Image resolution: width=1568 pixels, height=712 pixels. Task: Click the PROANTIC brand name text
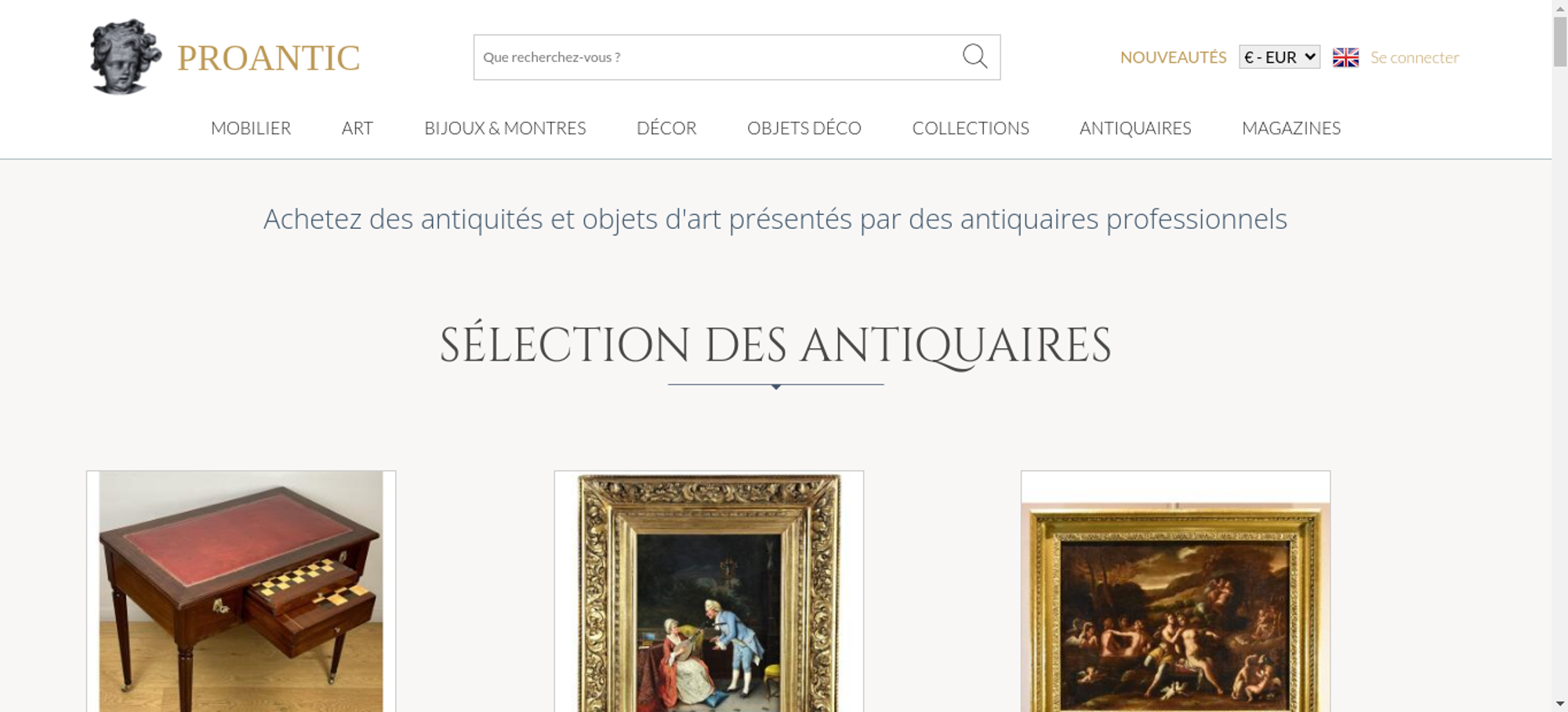268,58
